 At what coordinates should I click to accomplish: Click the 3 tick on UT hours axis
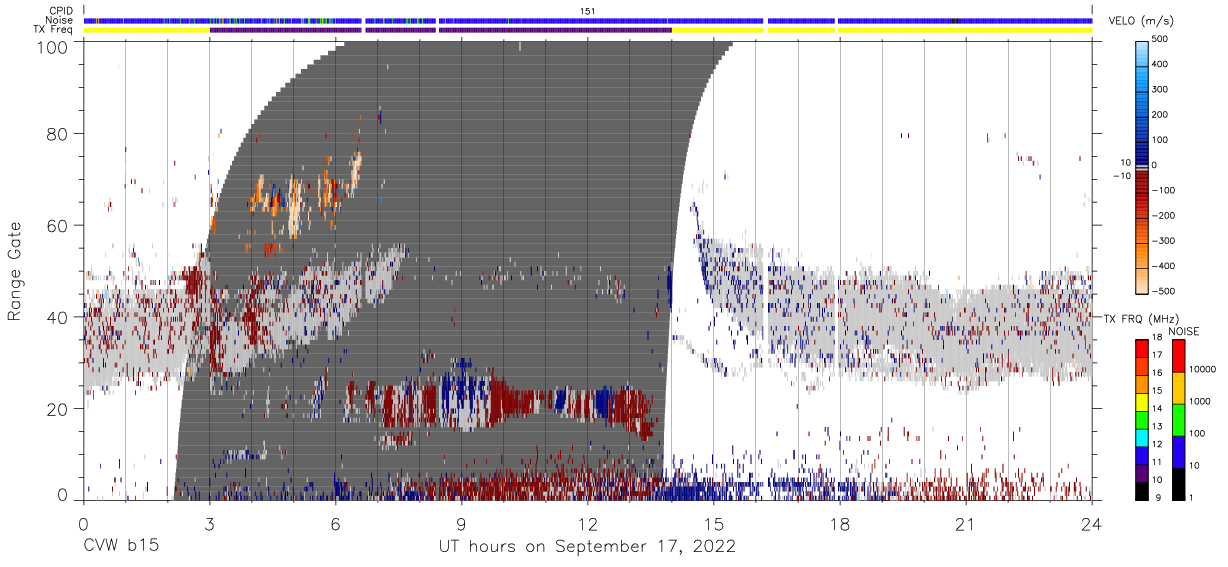pyautogui.click(x=209, y=523)
